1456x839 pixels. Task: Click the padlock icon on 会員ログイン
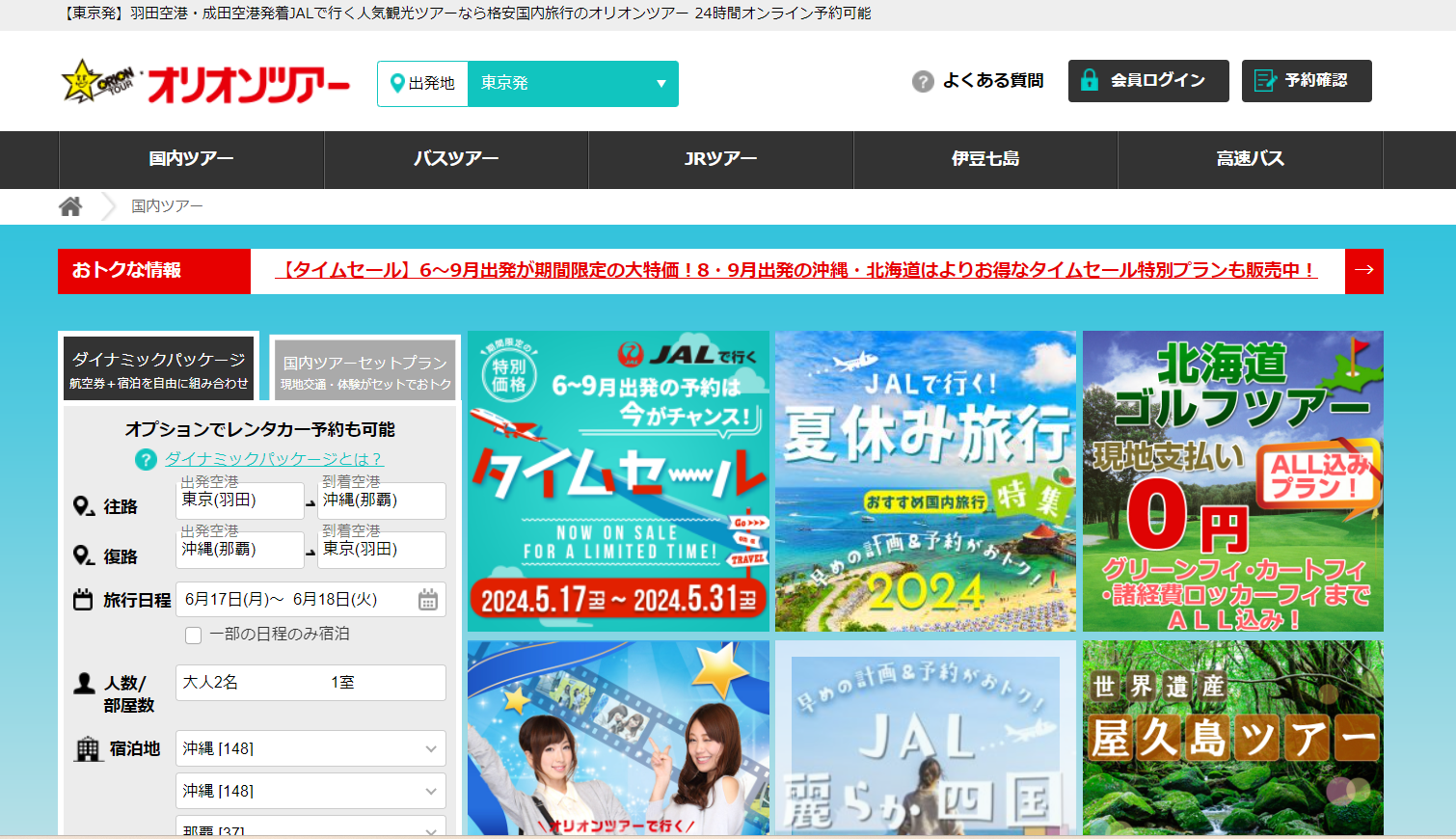pos(1090,80)
